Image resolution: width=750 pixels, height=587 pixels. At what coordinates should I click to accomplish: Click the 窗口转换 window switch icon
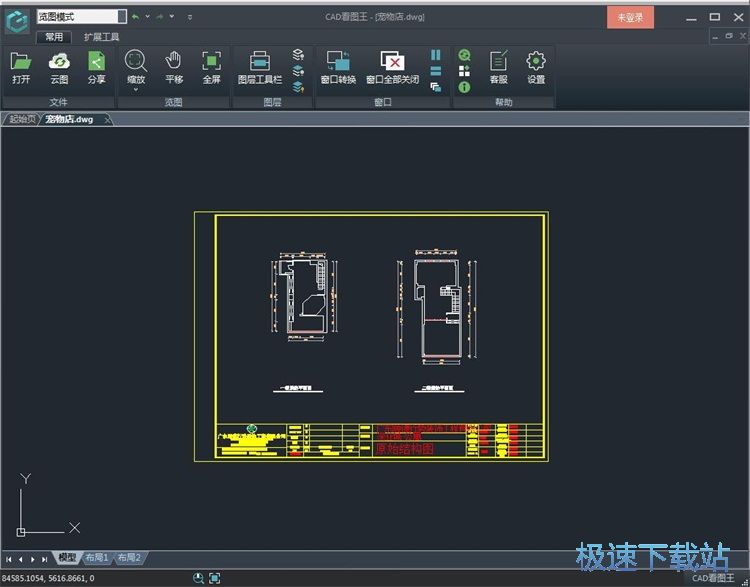click(338, 66)
